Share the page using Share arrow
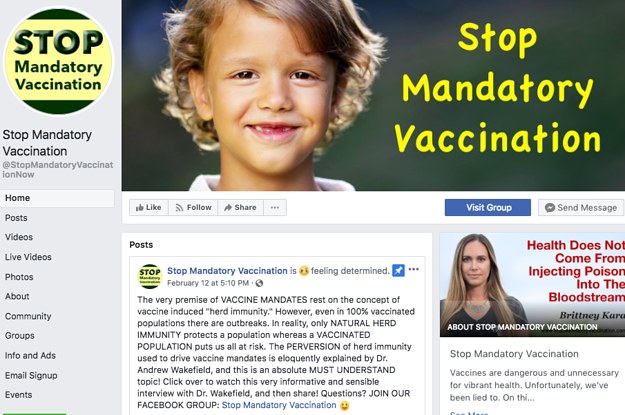The width and height of the screenshot is (625, 415). click(240, 208)
